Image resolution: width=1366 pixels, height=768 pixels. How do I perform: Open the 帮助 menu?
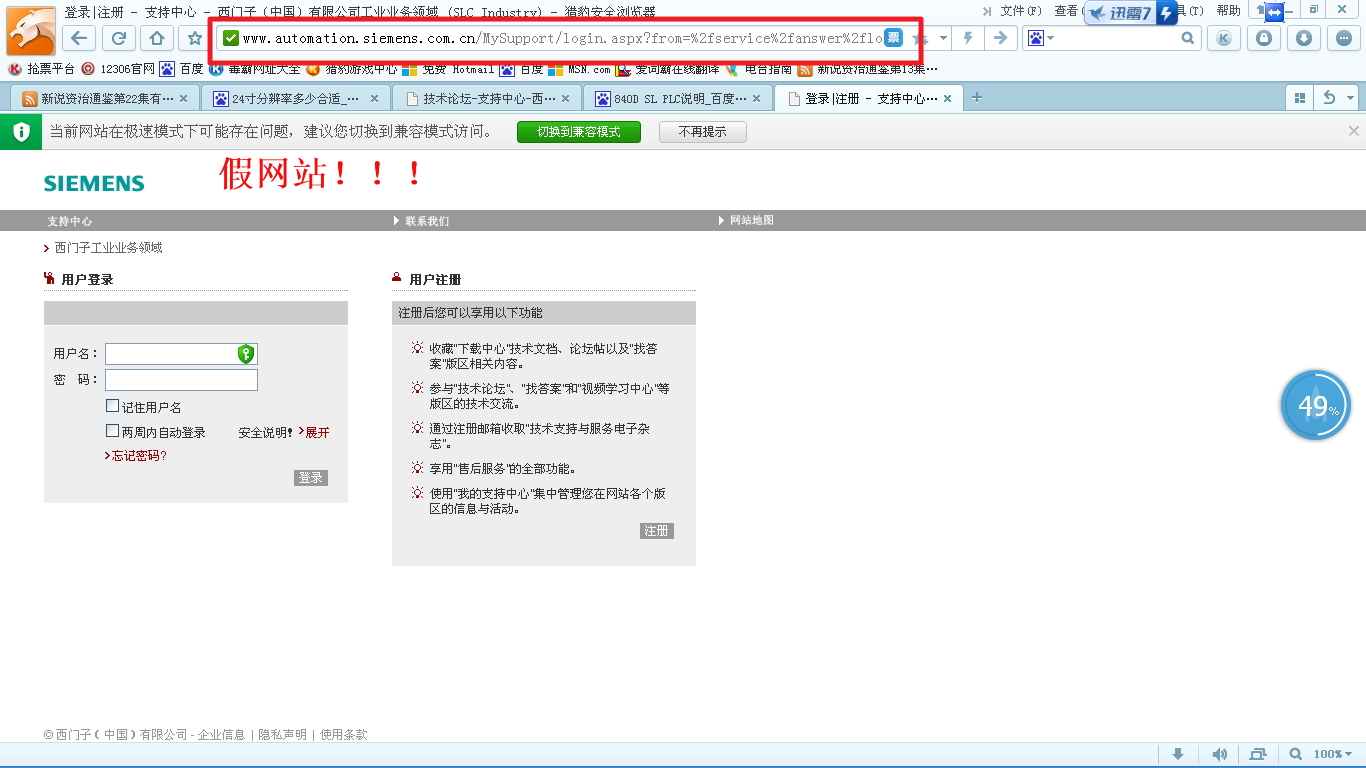pyautogui.click(x=1229, y=11)
